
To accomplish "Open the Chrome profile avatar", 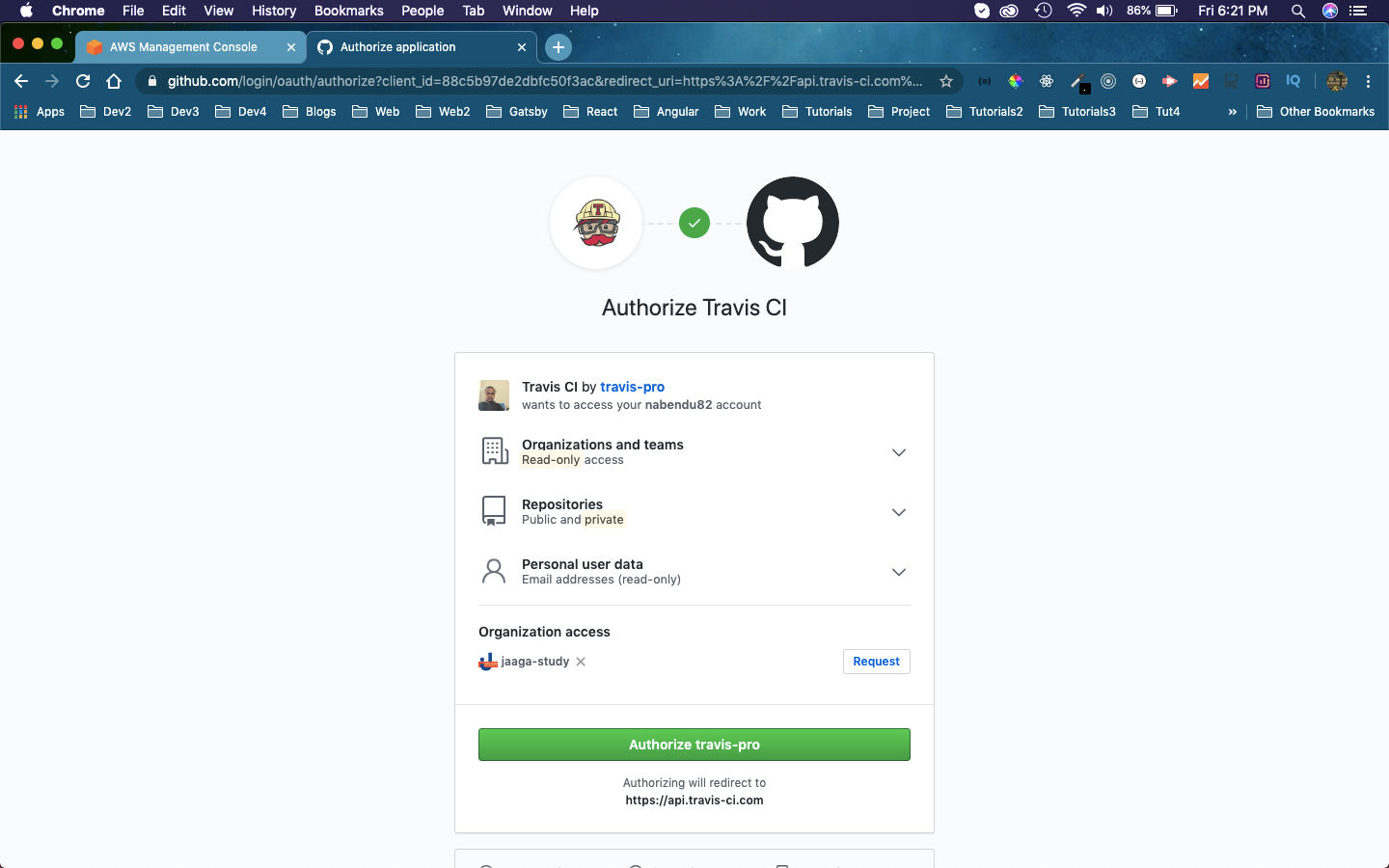I will point(1337,81).
